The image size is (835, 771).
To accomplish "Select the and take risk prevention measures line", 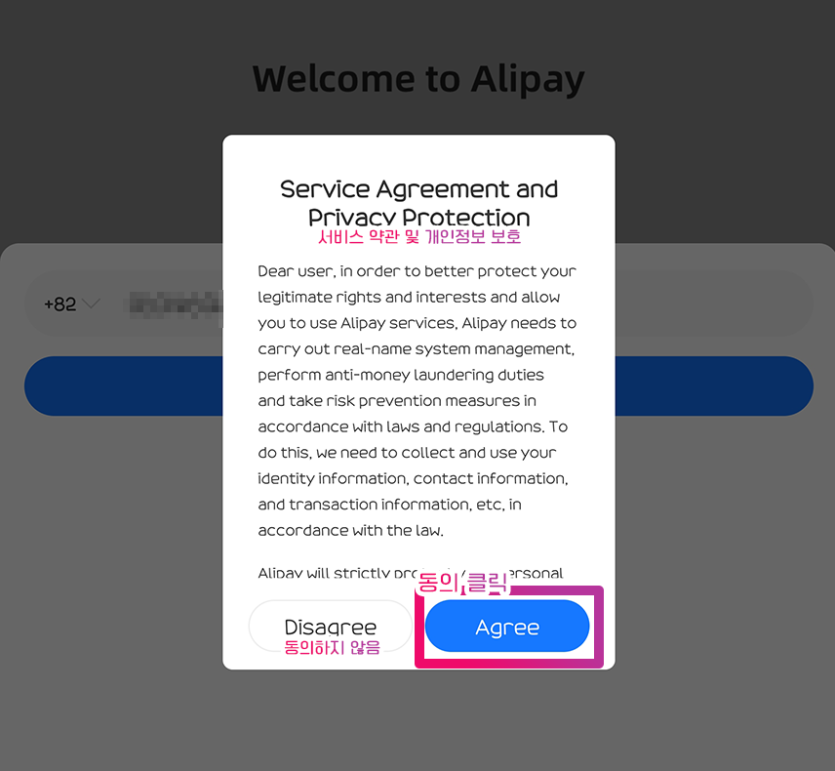I will (x=397, y=401).
